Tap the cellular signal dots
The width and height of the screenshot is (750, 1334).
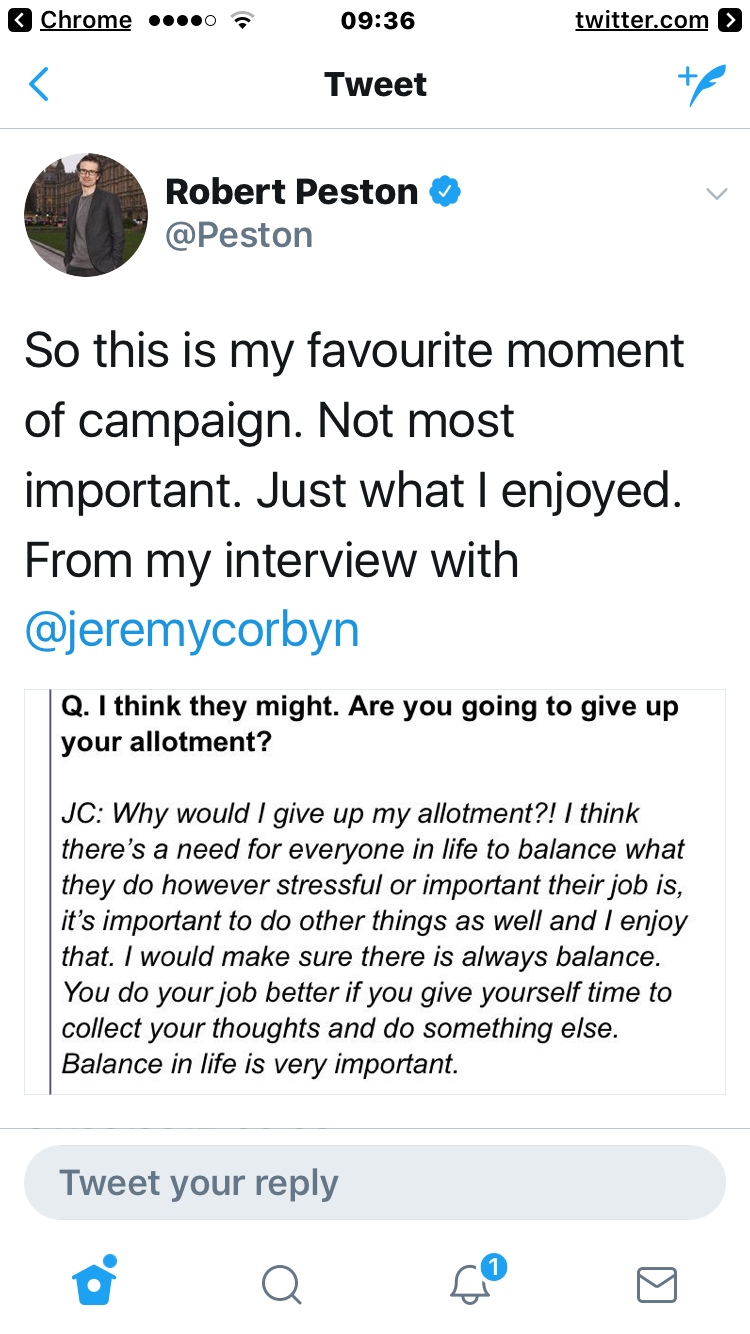pos(181,21)
